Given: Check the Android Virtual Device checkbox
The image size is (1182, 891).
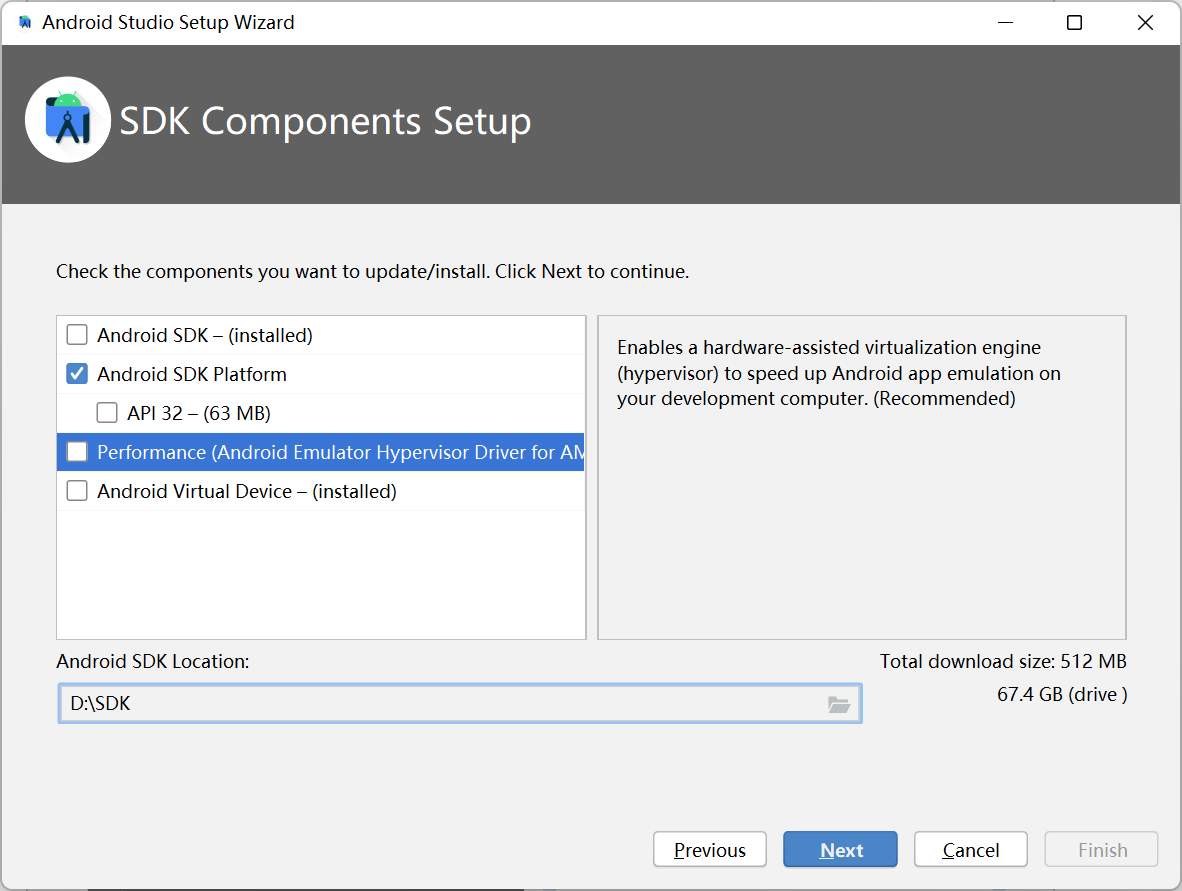Looking at the screenshot, I should (77, 491).
